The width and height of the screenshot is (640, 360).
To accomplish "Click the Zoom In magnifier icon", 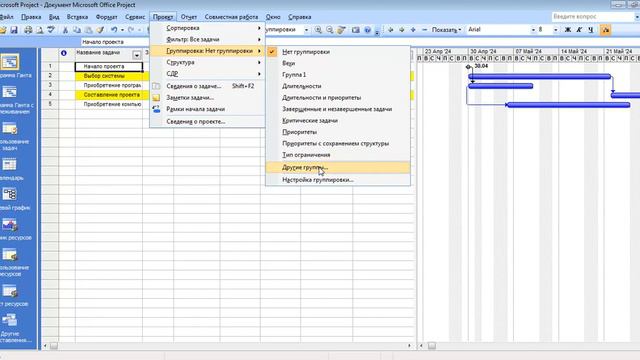I will pos(318,30).
